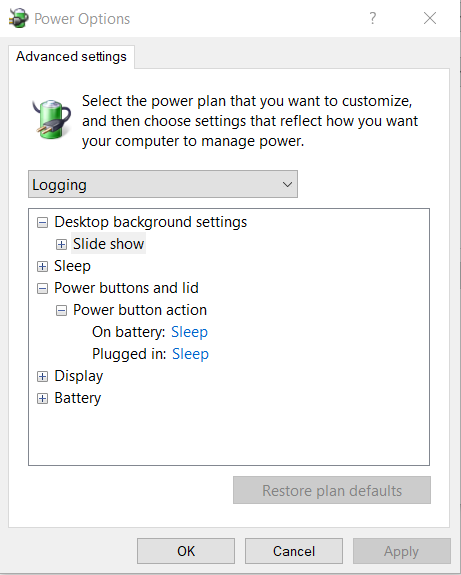Collapse Desktop background settings node

(x=43, y=222)
